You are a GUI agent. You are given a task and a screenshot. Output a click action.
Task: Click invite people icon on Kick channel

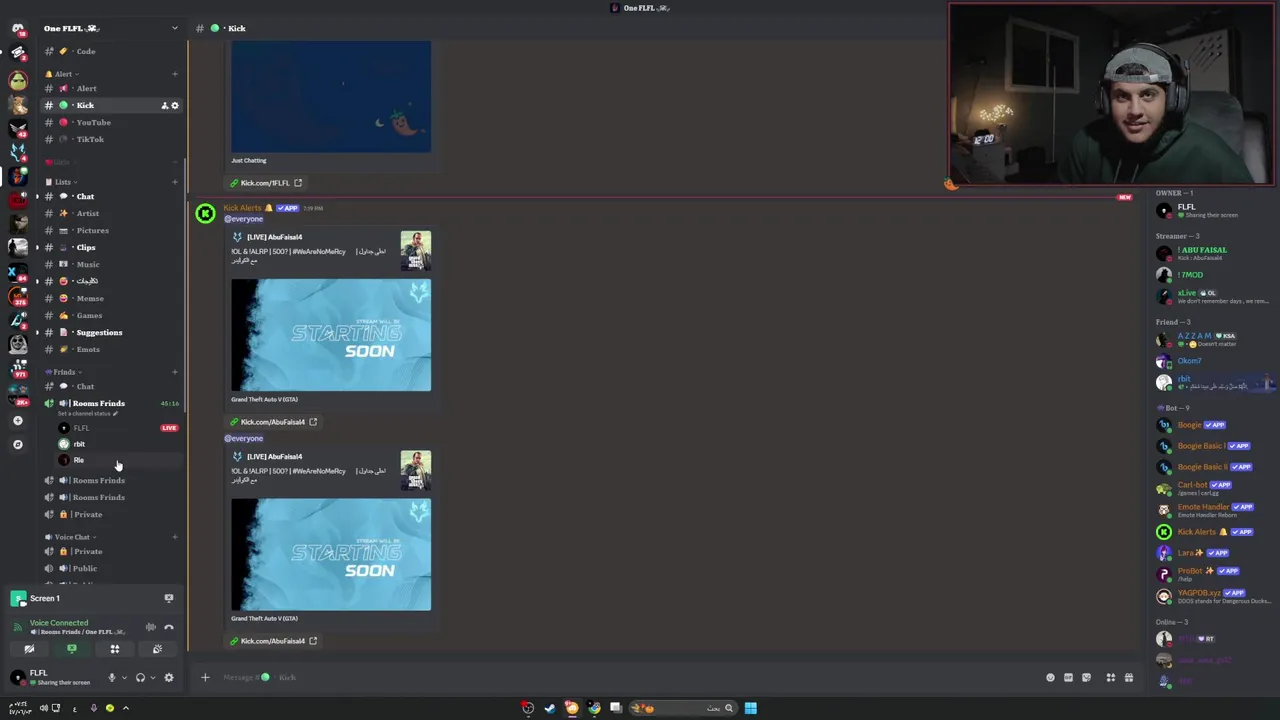point(164,105)
